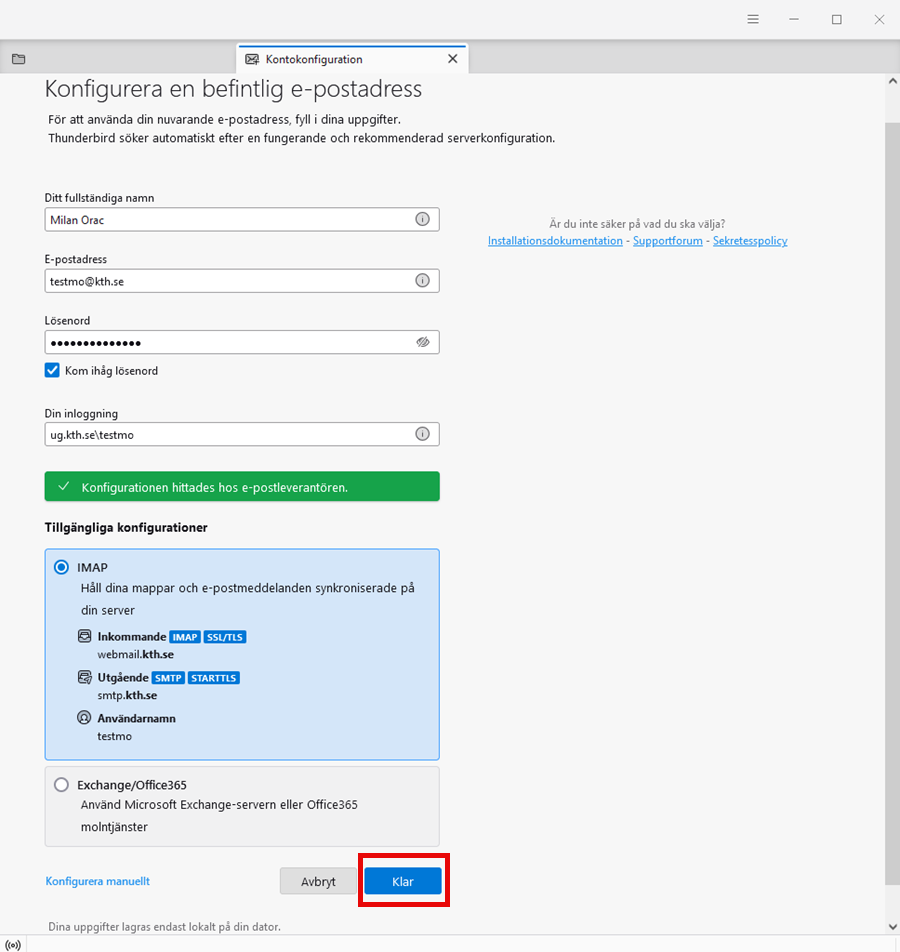The height and width of the screenshot is (952, 900).
Task: Click the folder icon in tab bar
Action: pyautogui.click(x=18, y=59)
